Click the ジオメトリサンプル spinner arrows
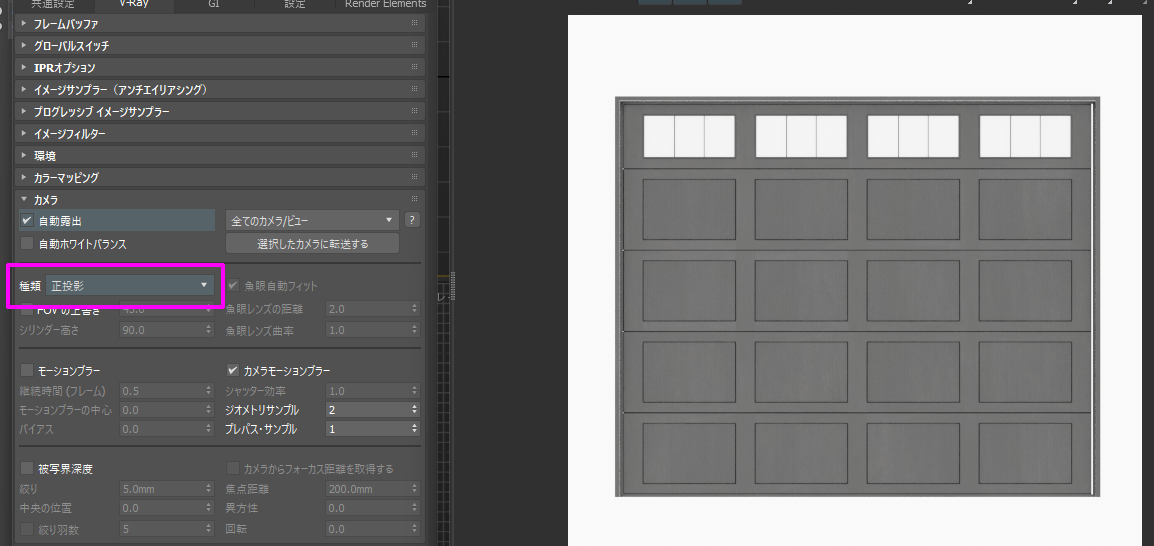The image size is (1154, 546). [414, 410]
